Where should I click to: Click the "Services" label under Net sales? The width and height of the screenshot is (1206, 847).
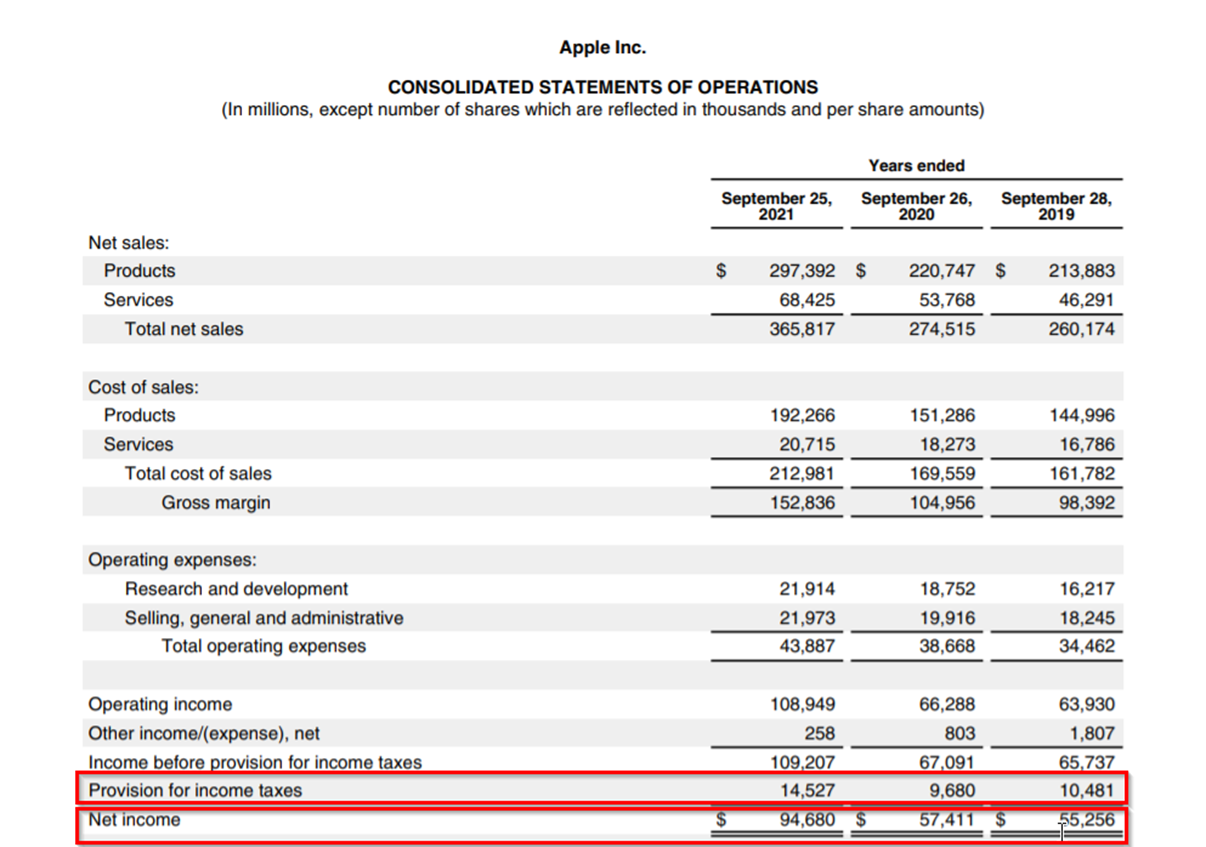[138, 300]
